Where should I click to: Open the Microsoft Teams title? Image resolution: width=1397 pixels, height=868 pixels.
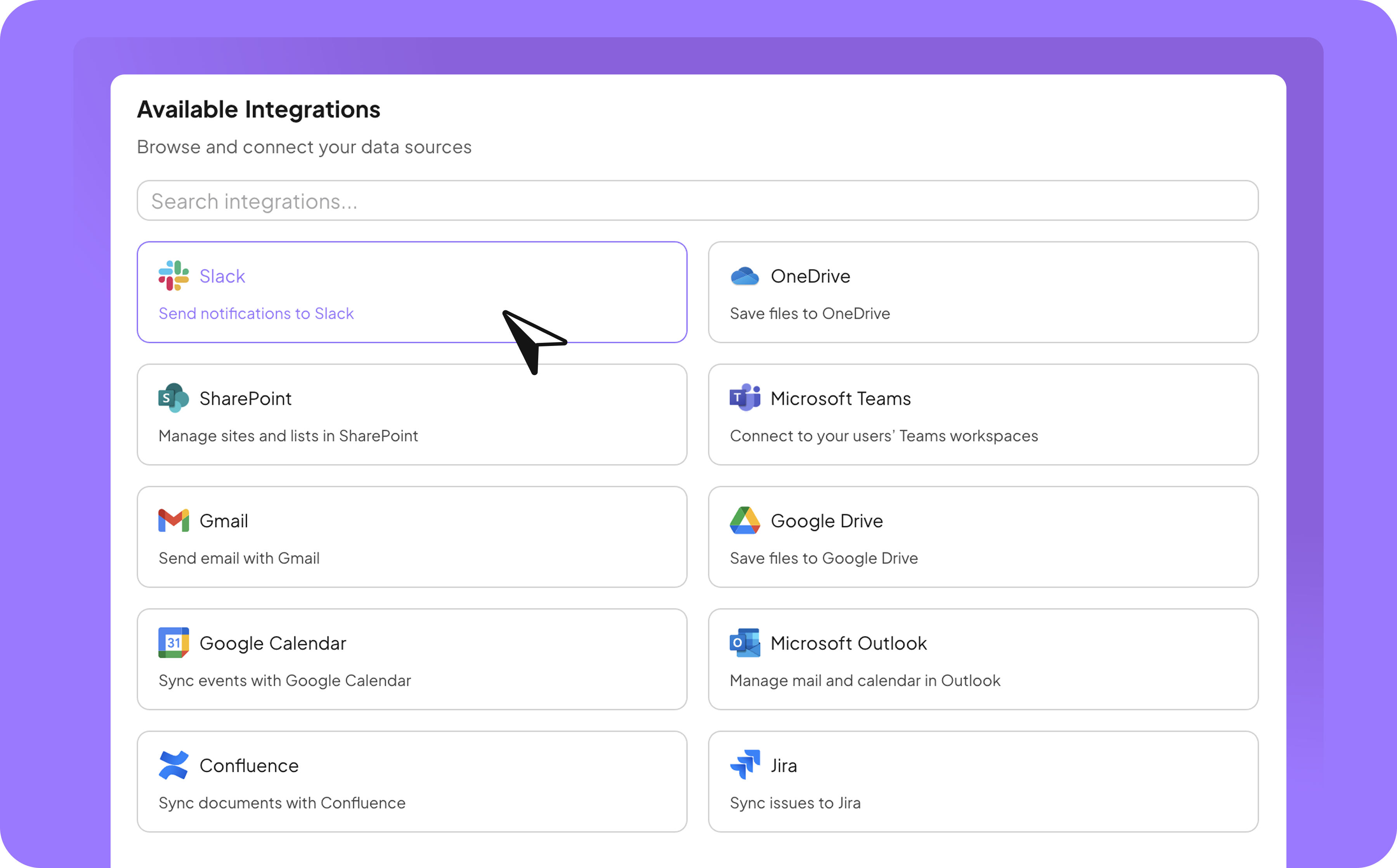[841, 398]
